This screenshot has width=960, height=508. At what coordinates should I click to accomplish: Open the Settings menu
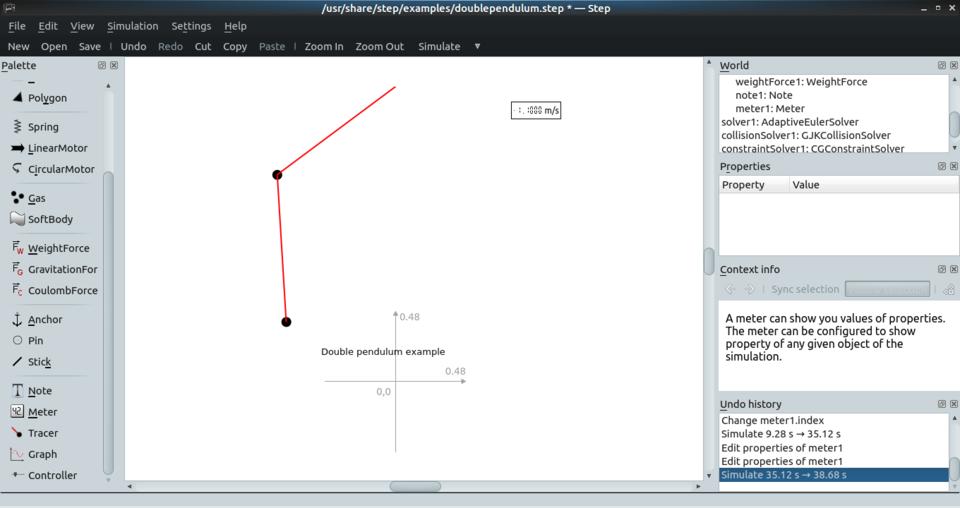pyautogui.click(x=191, y=26)
